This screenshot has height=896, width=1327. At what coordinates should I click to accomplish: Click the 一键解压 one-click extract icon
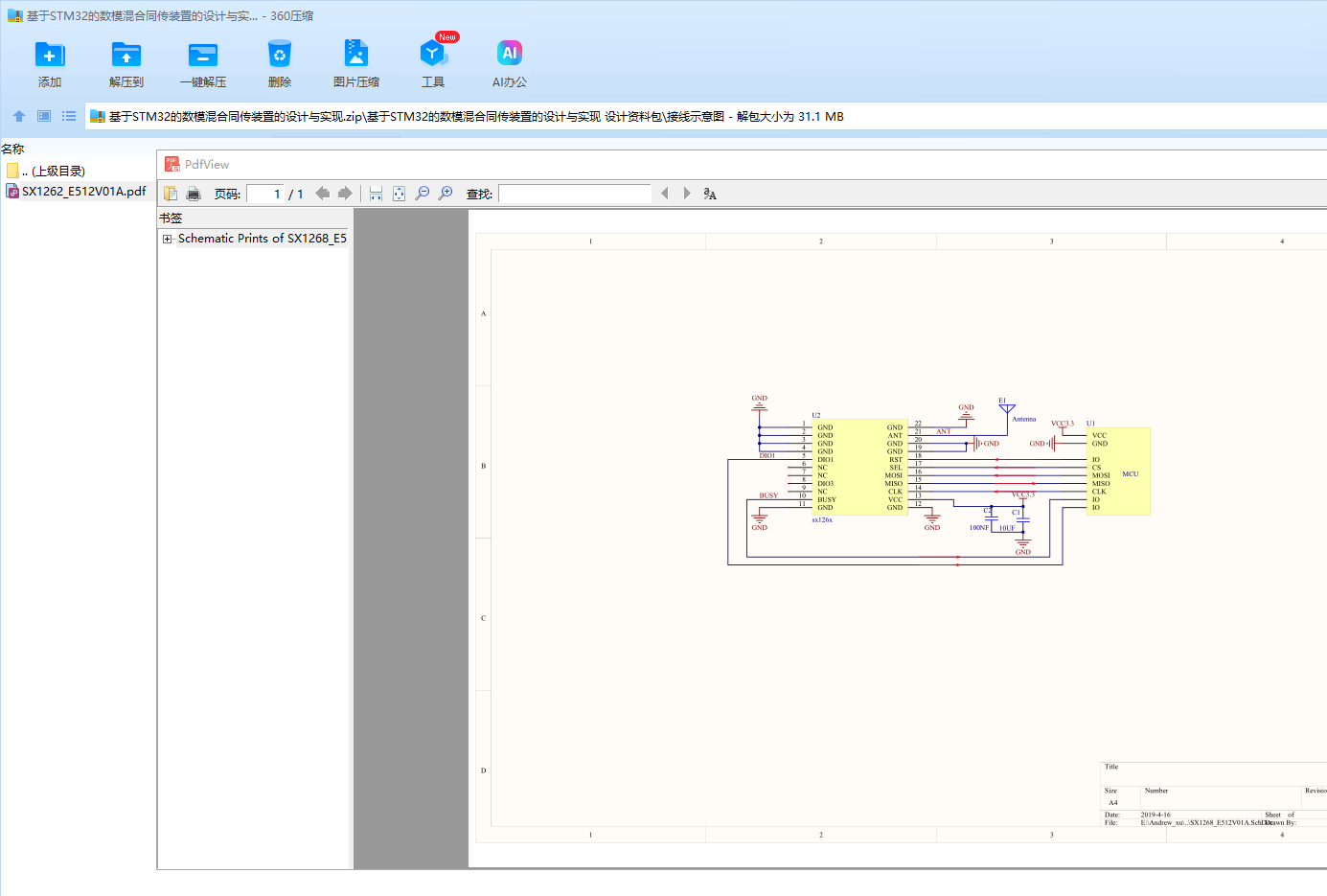[202, 55]
